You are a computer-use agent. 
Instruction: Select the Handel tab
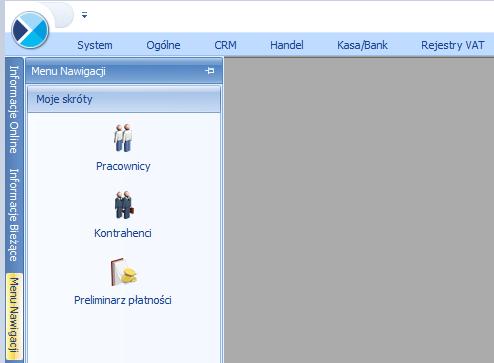tap(287, 45)
